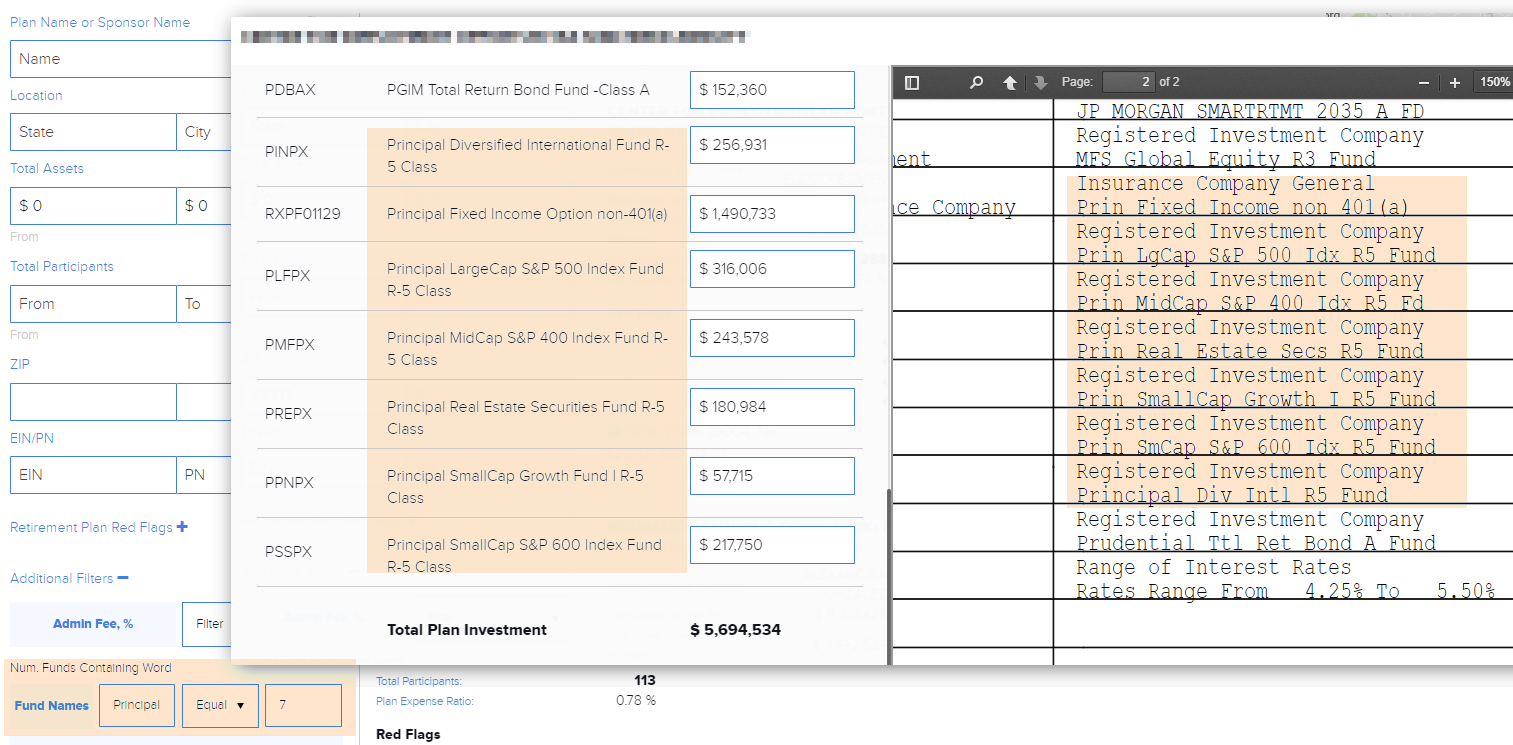Screen dimensions: 1513x745
Task: Zoom in the PDF with plus
Action: click(x=1455, y=82)
